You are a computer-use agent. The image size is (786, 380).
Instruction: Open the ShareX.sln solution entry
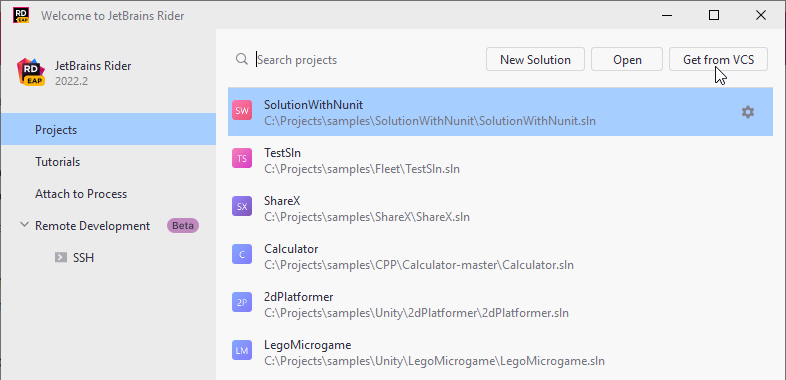pos(500,209)
